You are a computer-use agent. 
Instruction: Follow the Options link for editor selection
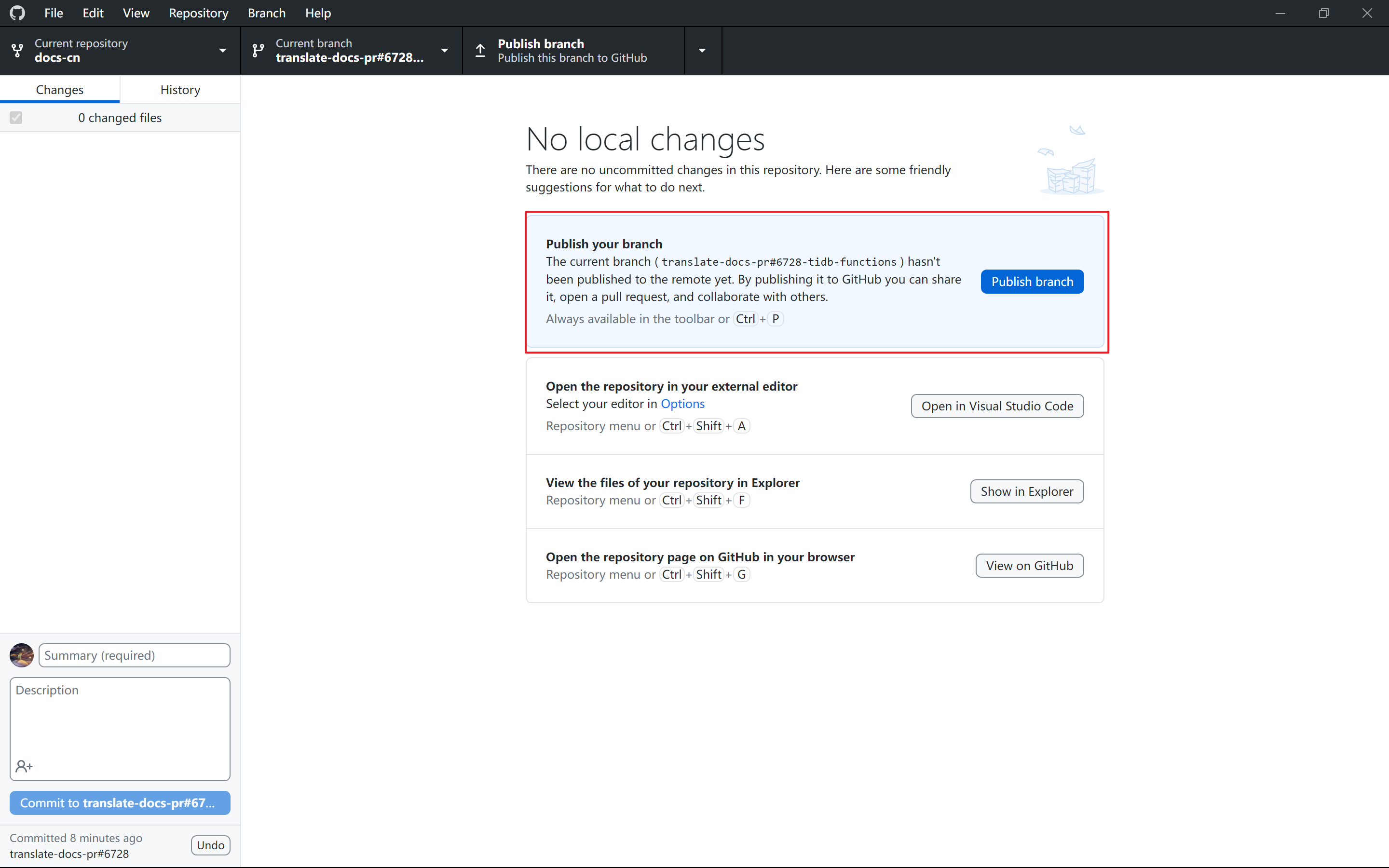(x=682, y=404)
